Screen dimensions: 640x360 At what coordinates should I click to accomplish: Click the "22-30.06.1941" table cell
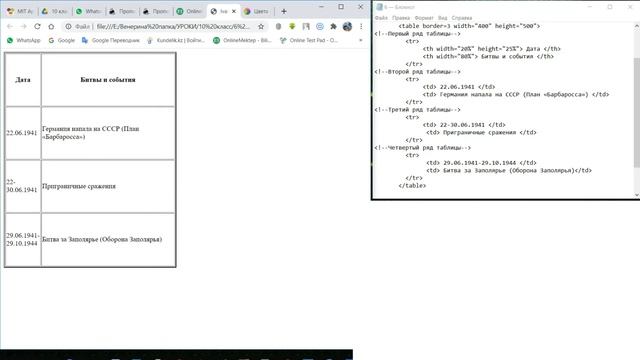pyautogui.click(x=23, y=186)
